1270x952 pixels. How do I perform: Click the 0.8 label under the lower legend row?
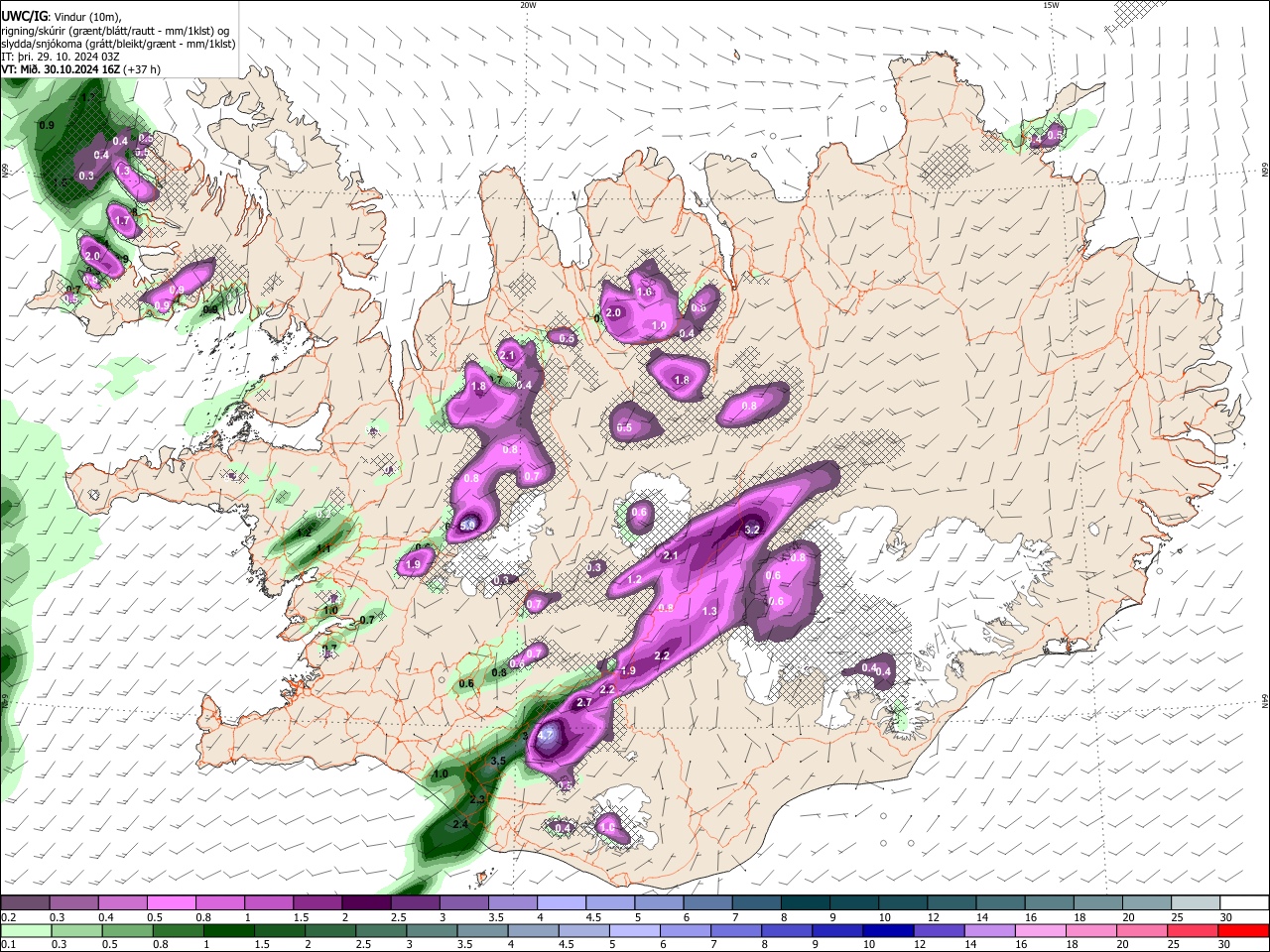tap(160, 945)
